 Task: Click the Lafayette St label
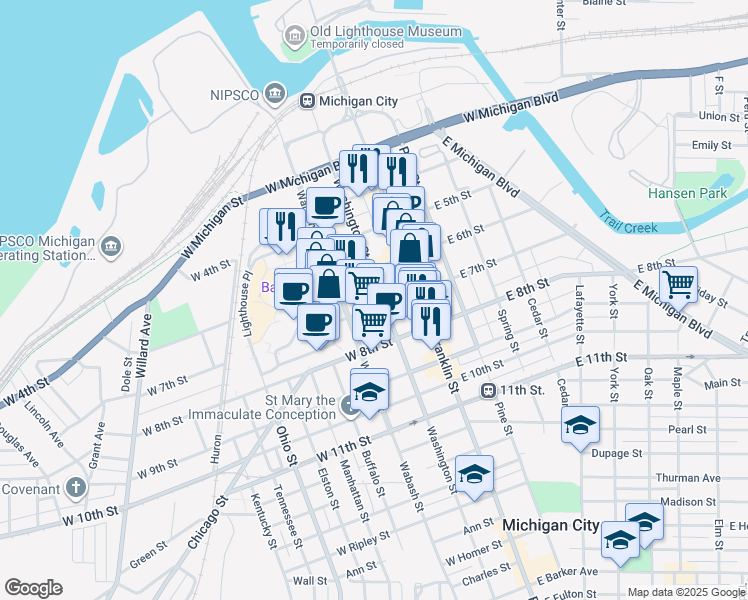[580, 315]
